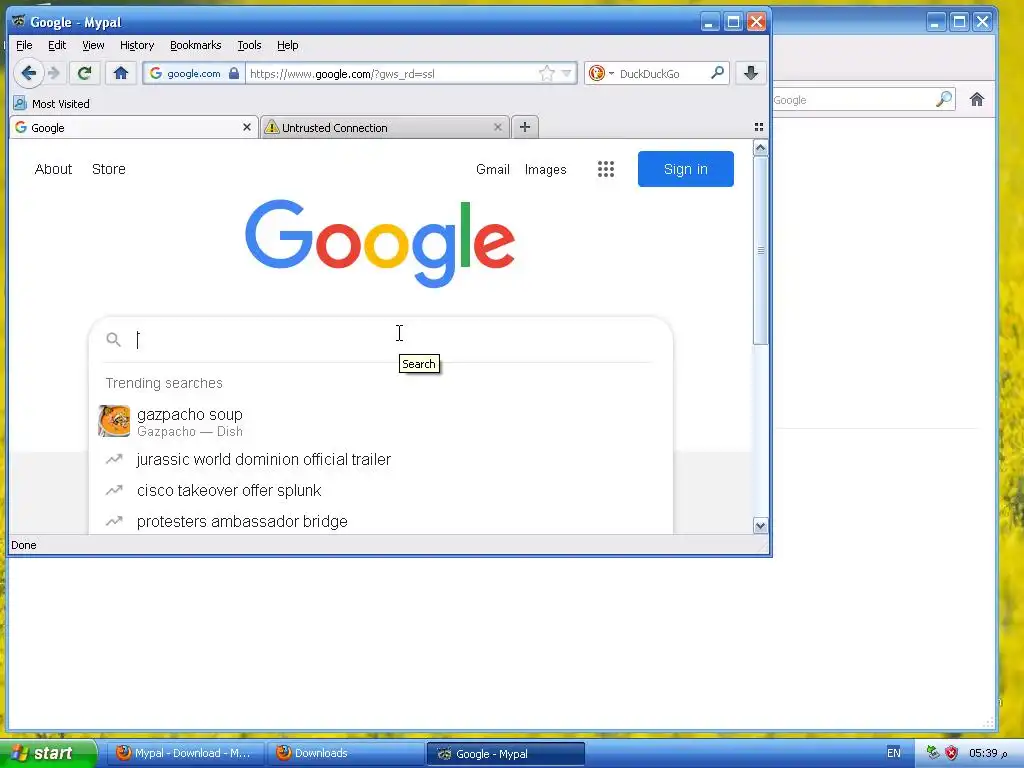The image size is (1024, 768).
Task: Click the search bar magnifier icon
Action: click(x=717, y=73)
